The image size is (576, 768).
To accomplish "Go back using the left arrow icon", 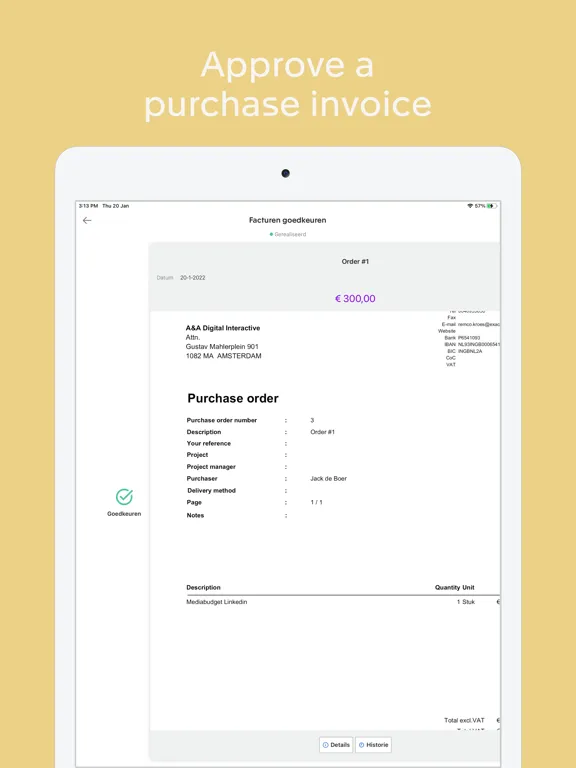I will [87, 220].
